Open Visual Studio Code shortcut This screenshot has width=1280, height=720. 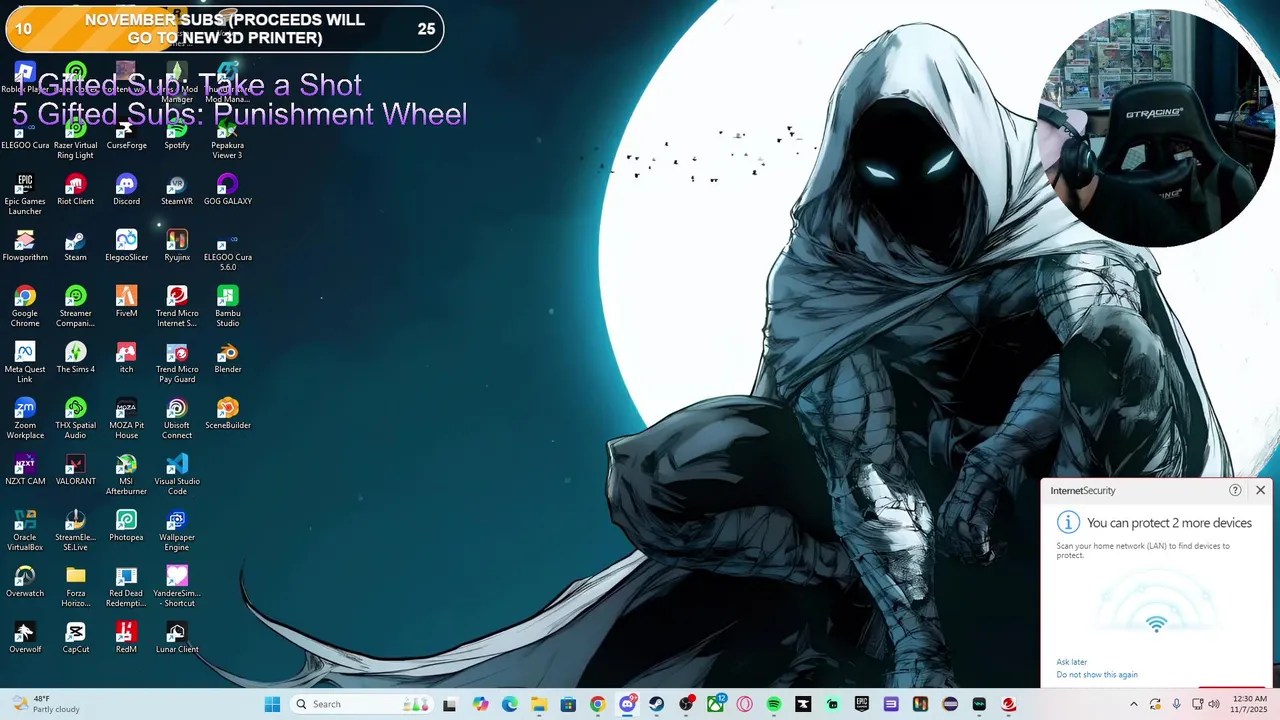click(177, 475)
